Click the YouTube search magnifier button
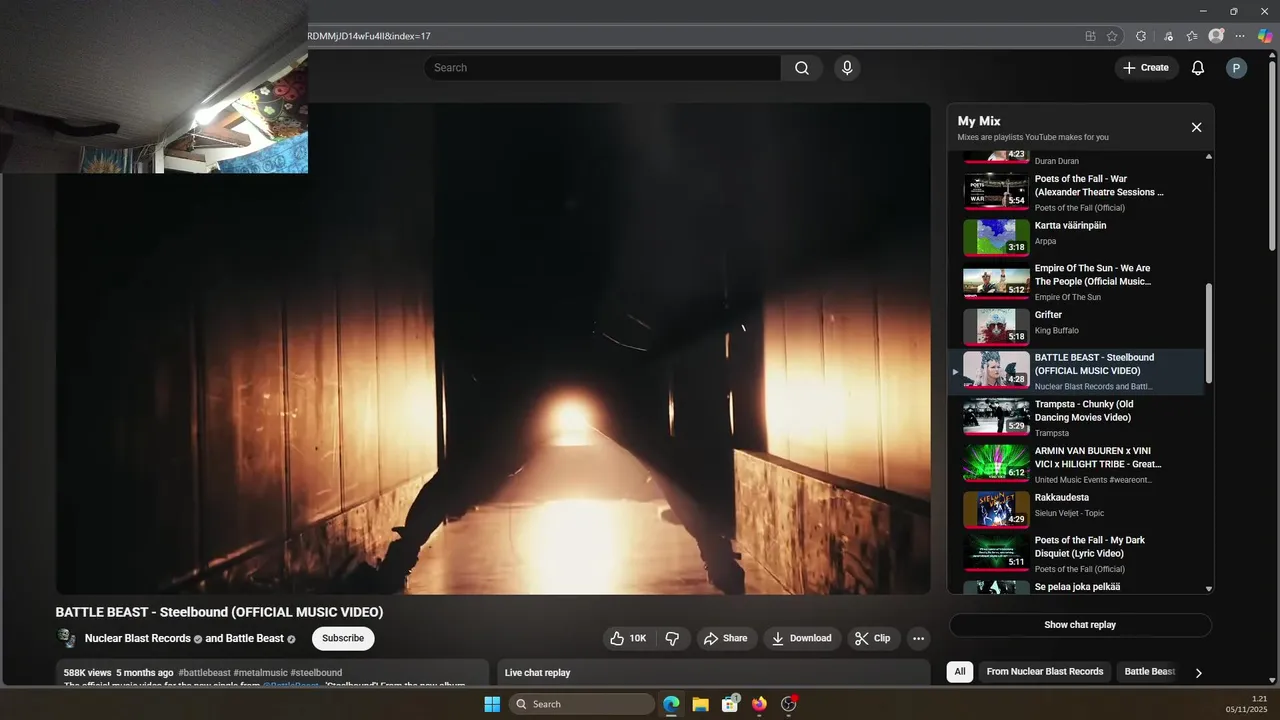The width and height of the screenshot is (1280, 720). click(x=802, y=68)
